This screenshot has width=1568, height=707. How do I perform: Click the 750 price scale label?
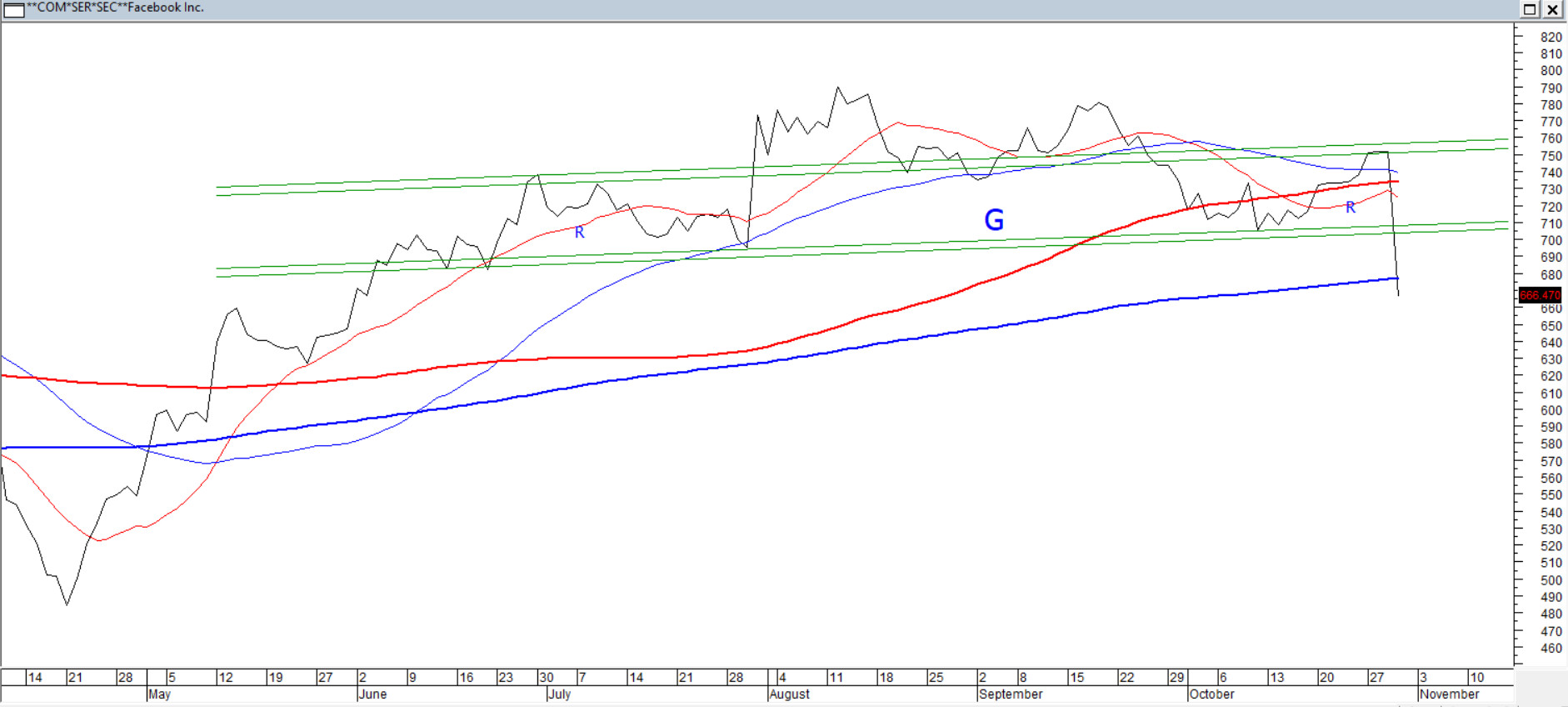[1551, 156]
